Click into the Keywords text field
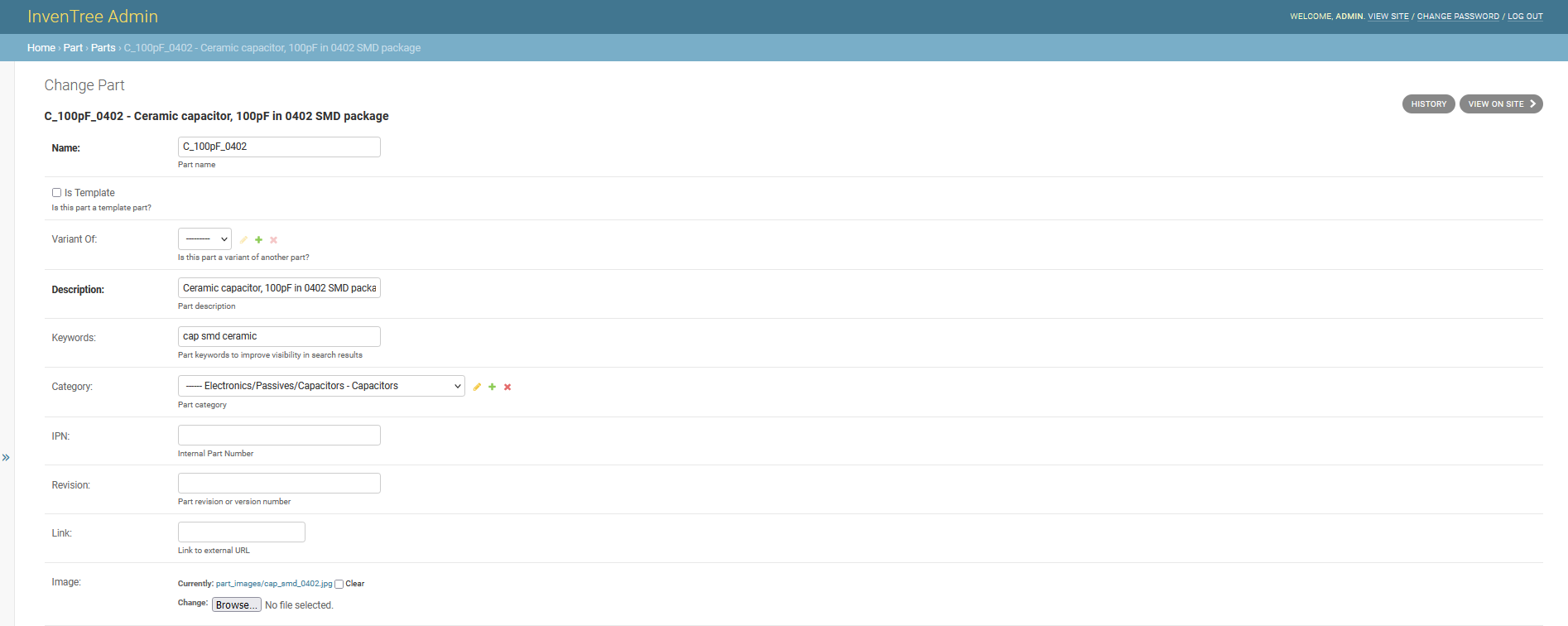 (x=279, y=336)
